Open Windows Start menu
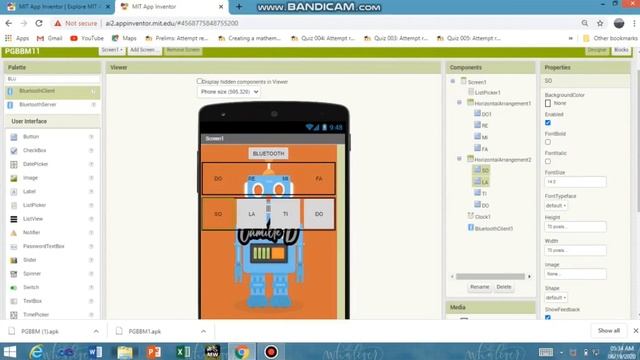This screenshot has width=640, height=360. [x=9, y=352]
